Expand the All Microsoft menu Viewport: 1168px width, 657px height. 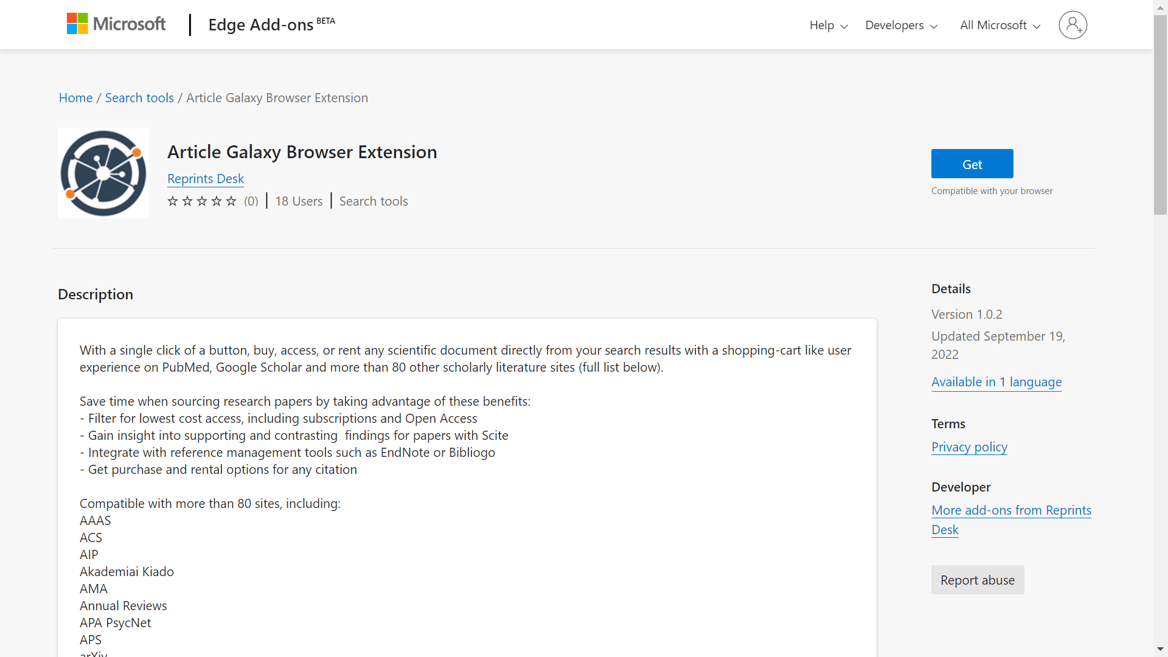point(998,24)
